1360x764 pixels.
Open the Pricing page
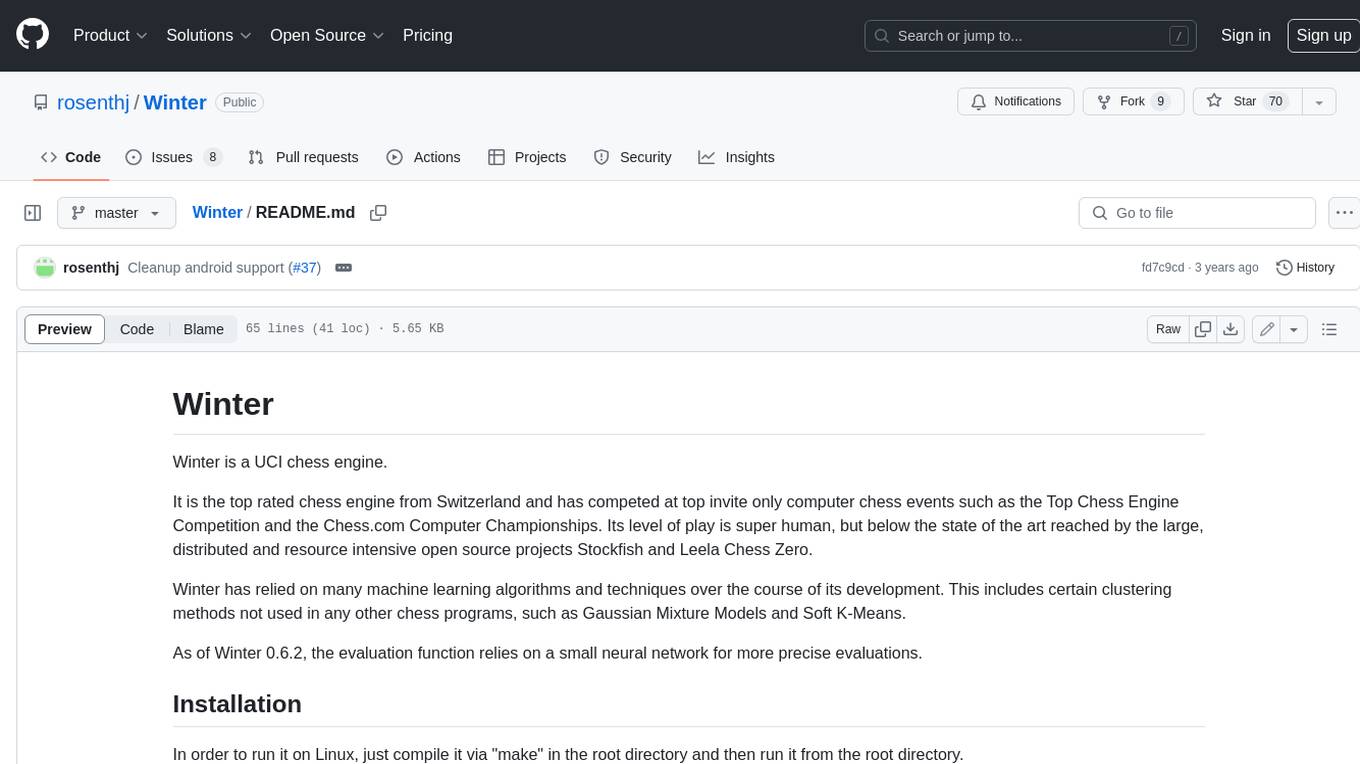click(427, 35)
